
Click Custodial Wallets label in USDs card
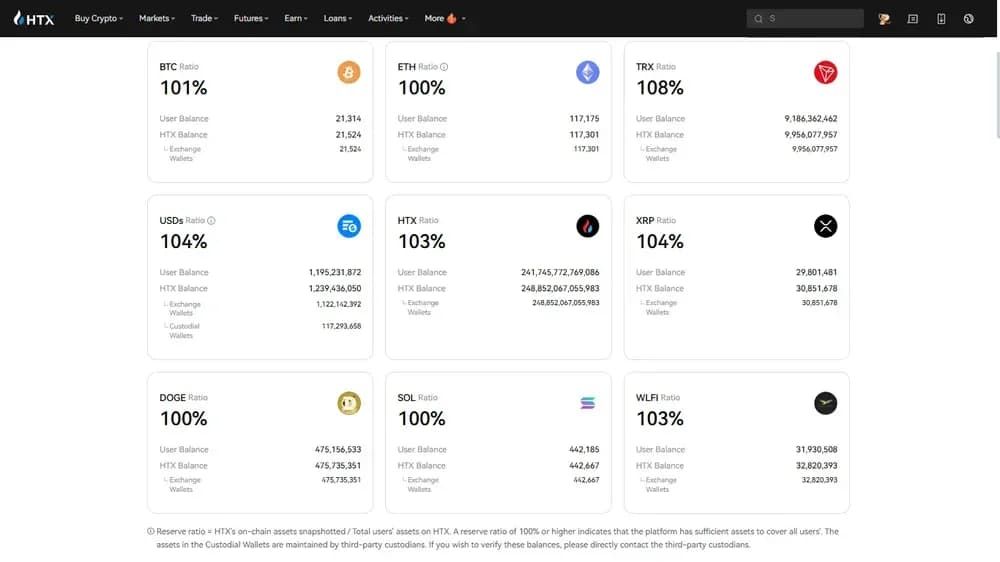[184, 330]
